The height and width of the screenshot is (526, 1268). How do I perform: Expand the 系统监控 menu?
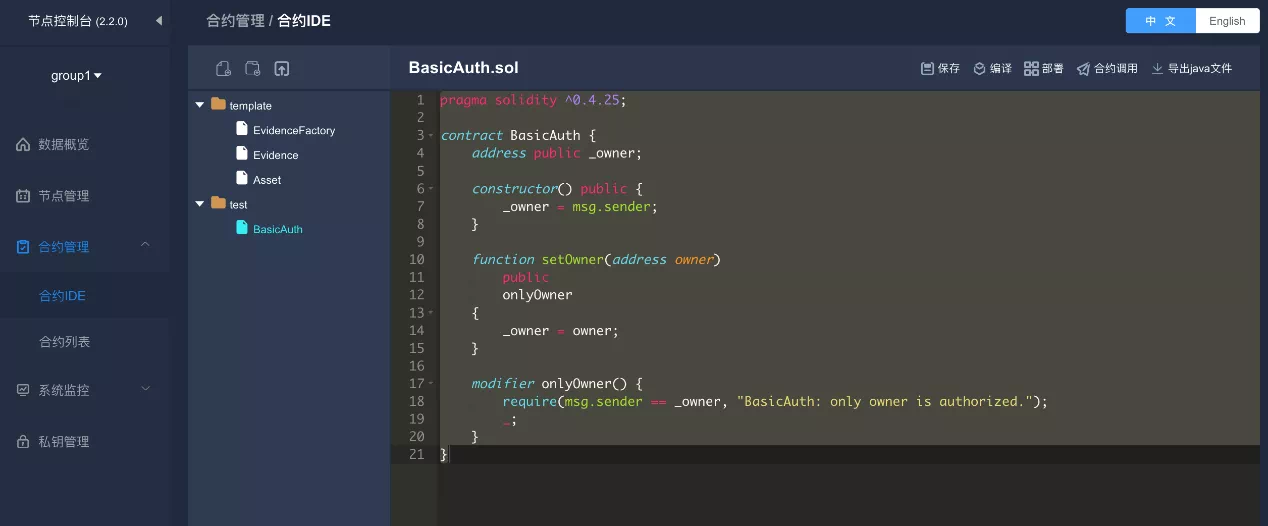[x=84, y=390]
